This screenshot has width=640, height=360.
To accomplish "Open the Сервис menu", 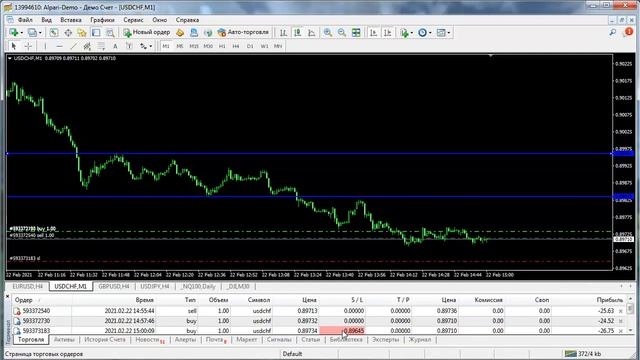I will pyautogui.click(x=133, y=20).
